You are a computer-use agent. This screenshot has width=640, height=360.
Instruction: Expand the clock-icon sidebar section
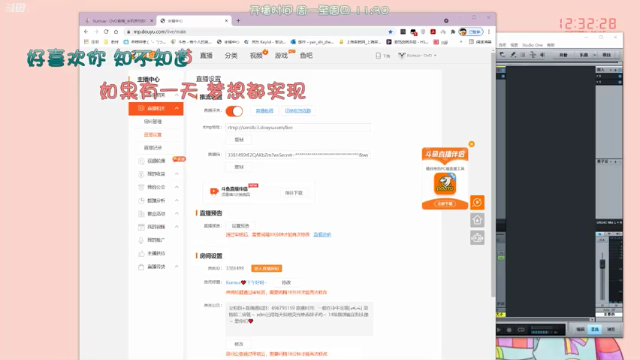point(177,200)
